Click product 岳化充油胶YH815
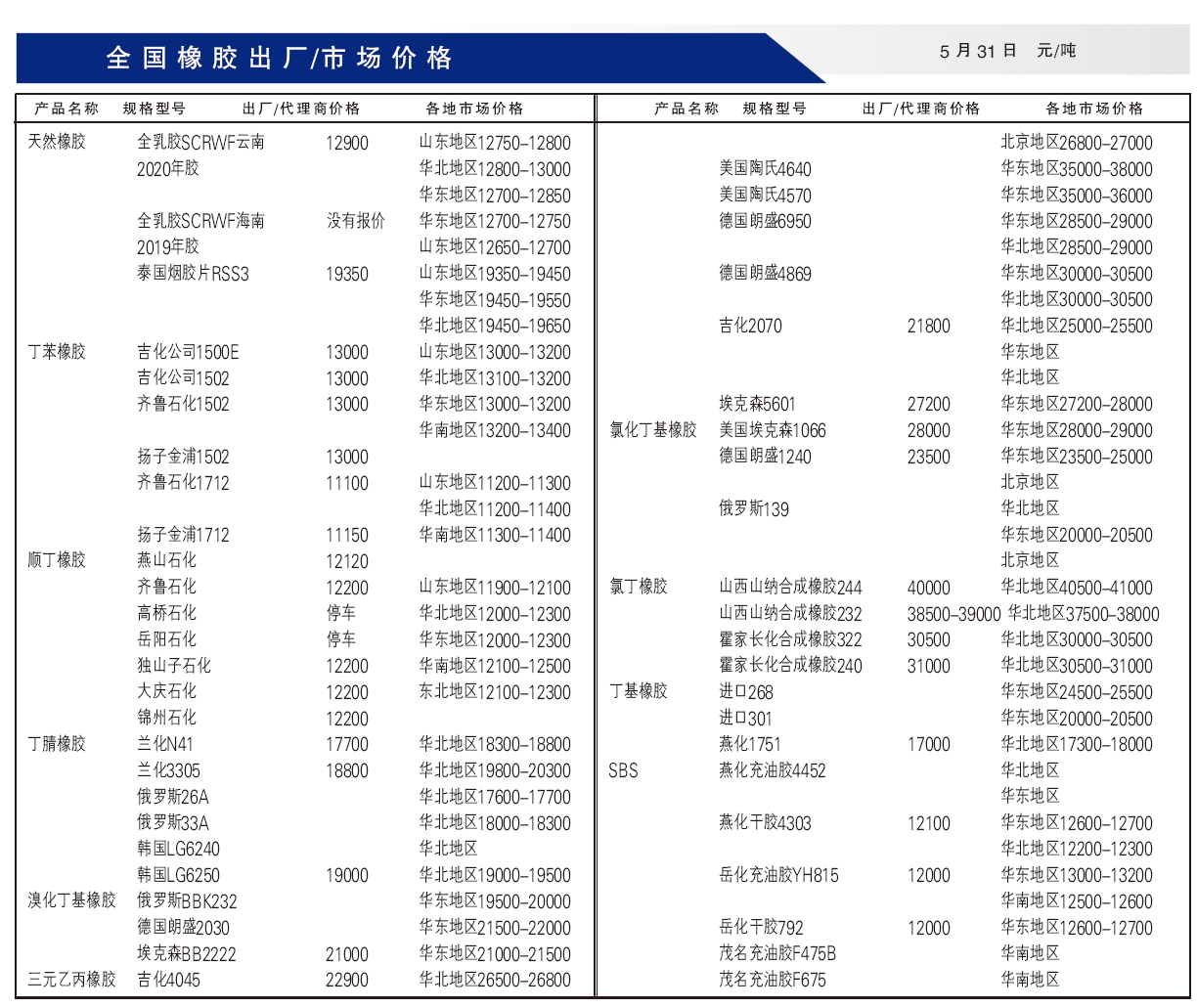This screenshot has width=1197, height=1008. (778, 875)
